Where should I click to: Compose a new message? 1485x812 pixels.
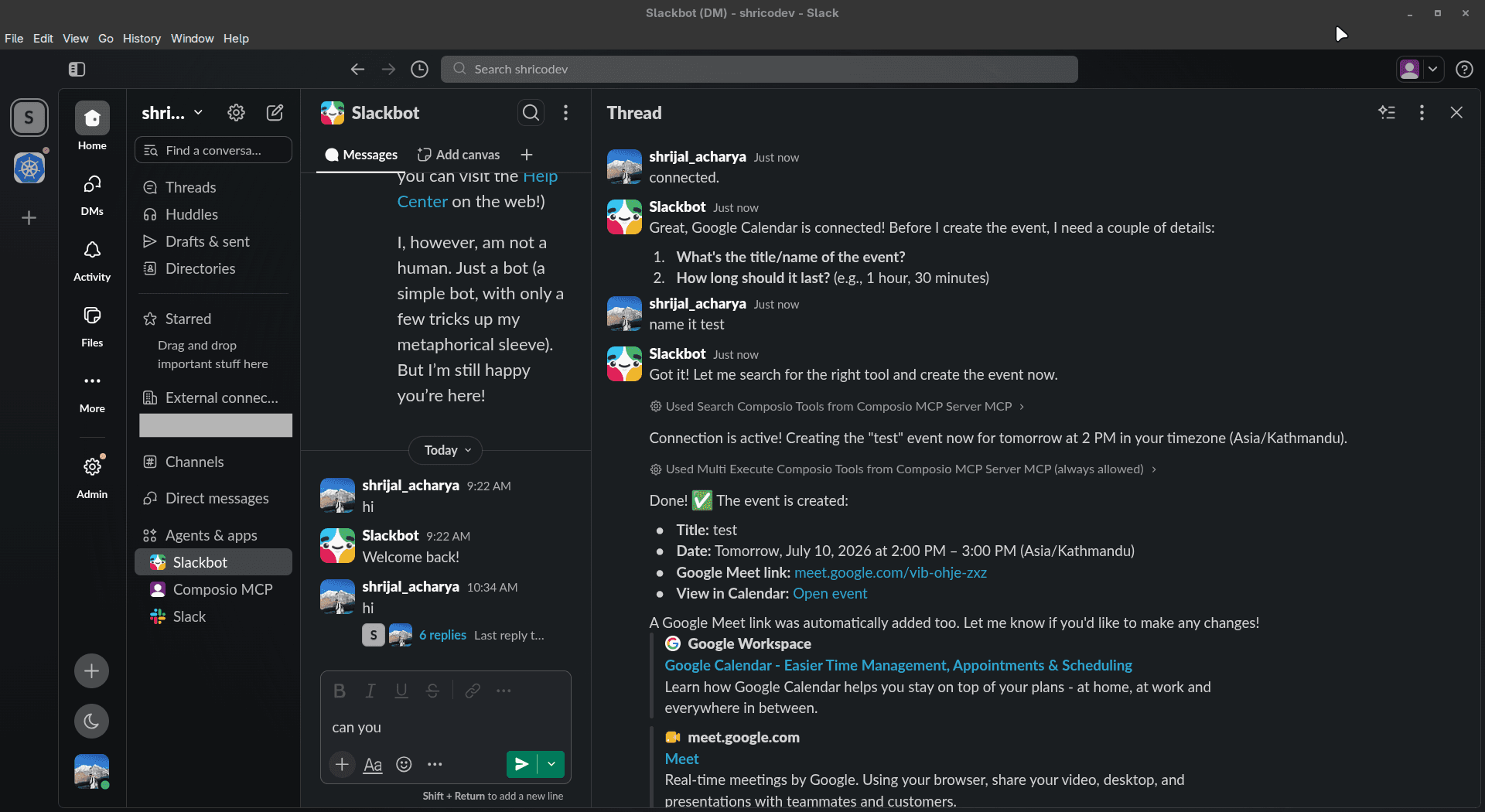point(275,113)
